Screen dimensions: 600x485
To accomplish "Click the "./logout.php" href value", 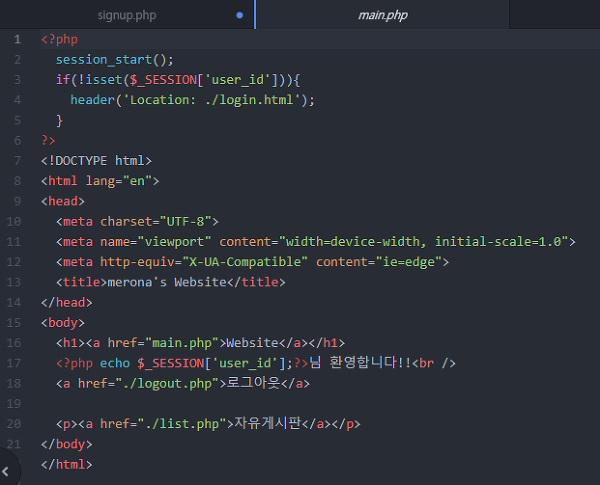I will pos(167,383).
